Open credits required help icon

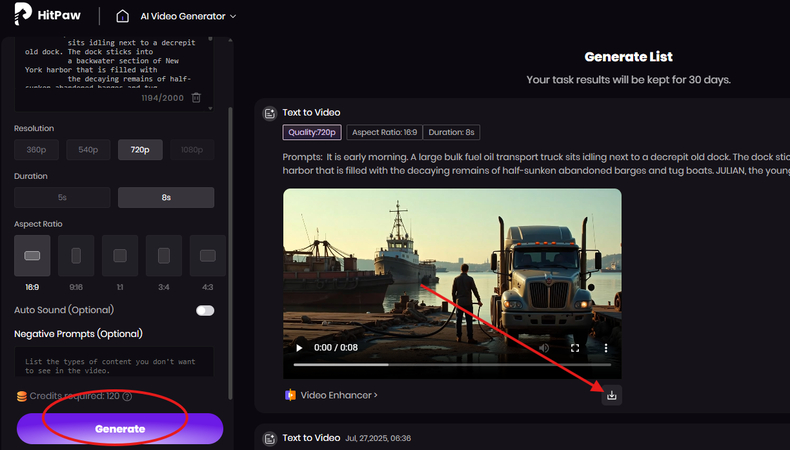click(x=127, y=397)
